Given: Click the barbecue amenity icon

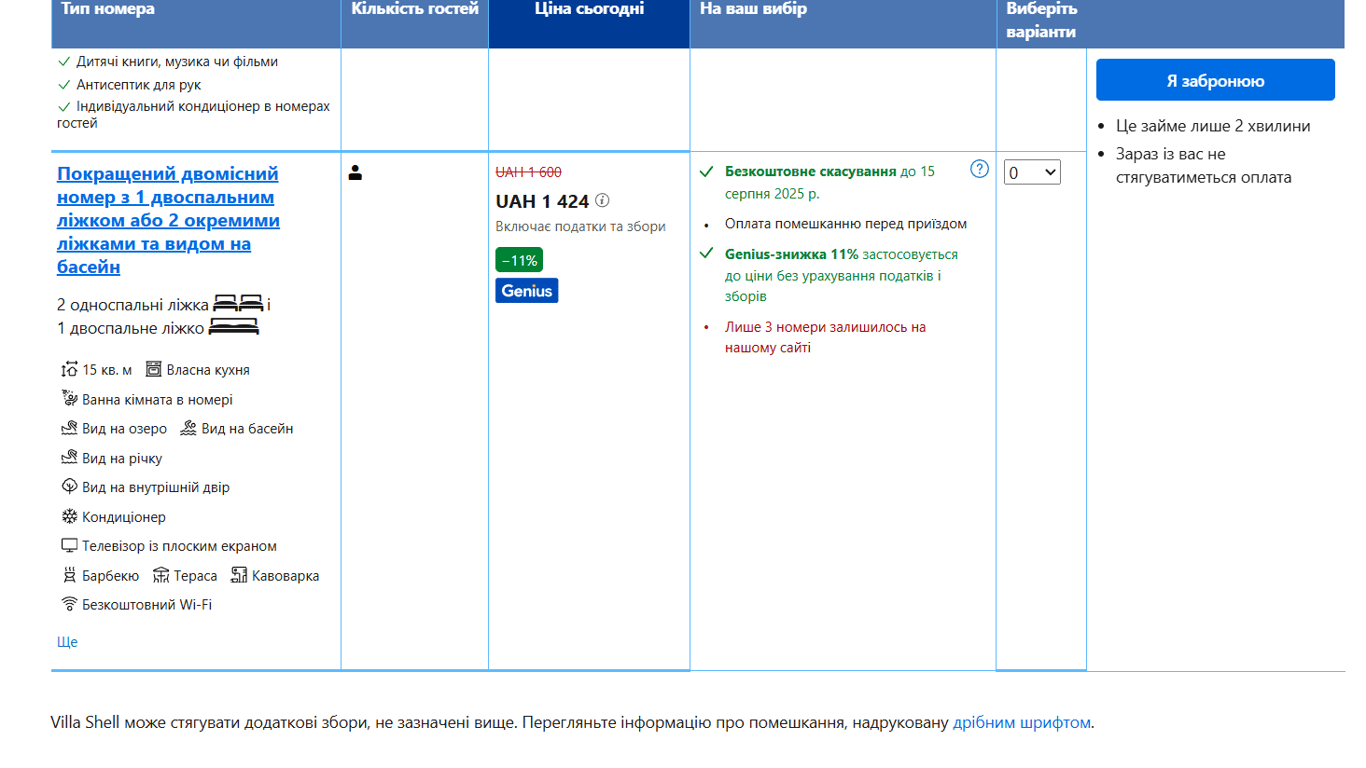Looking at the screenshot, I should click(69, 575).
